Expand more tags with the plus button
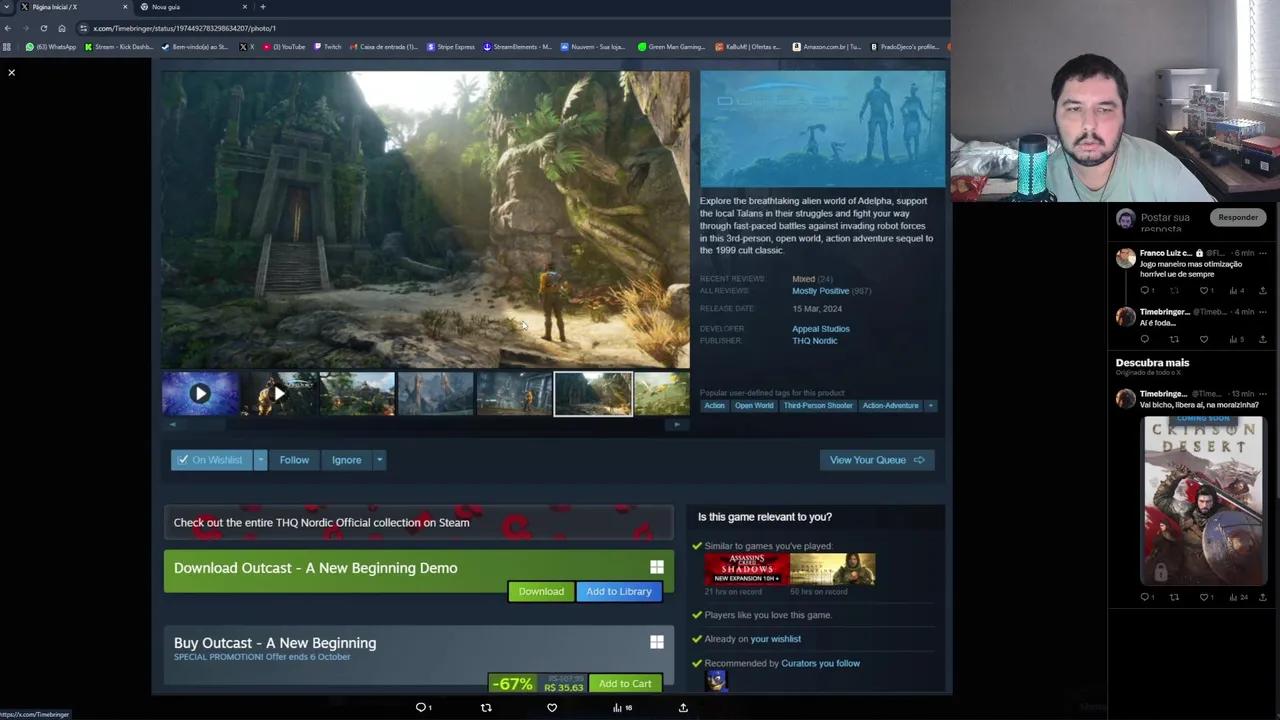This screenshot has width=1280, height=720. (x=930, y=406)
